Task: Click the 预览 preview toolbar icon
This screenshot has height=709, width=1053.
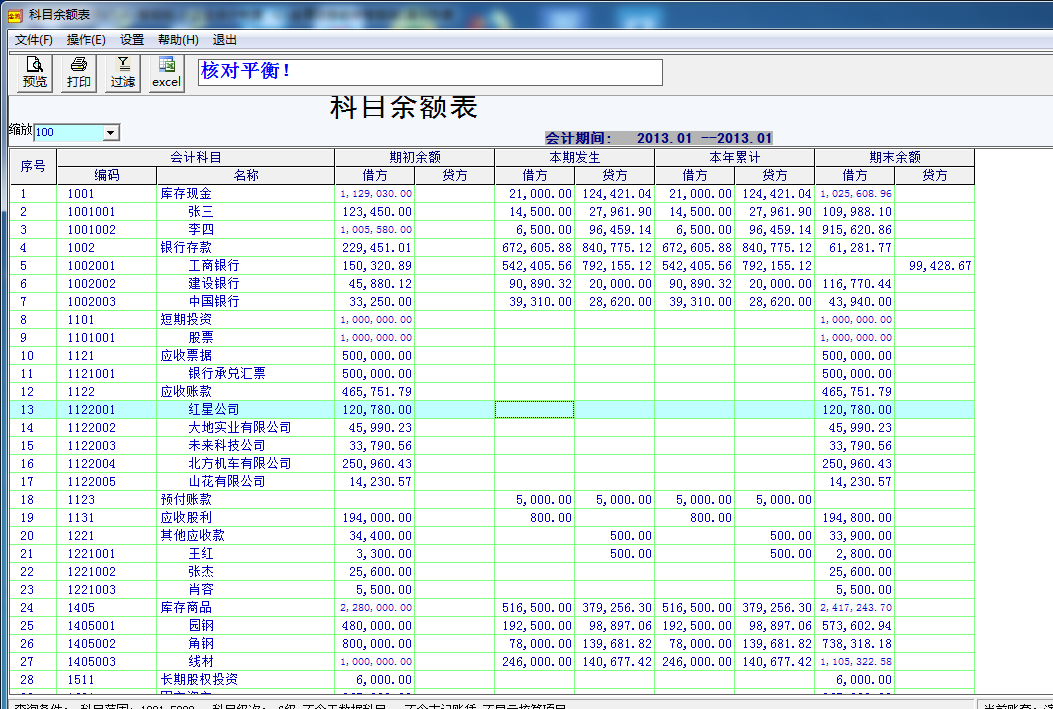Action: coord(35,73)
